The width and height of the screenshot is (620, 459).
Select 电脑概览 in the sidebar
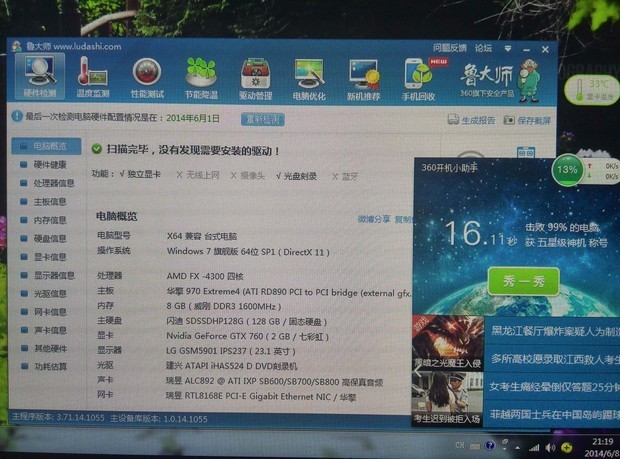point(46,146)
